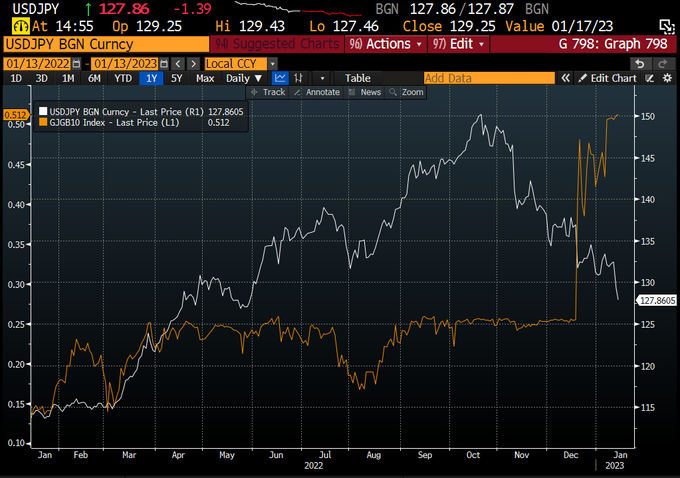
Task: Click orange GJGB10 Index legend swatch
Action: pyautogui.click(x=43, y=122)
